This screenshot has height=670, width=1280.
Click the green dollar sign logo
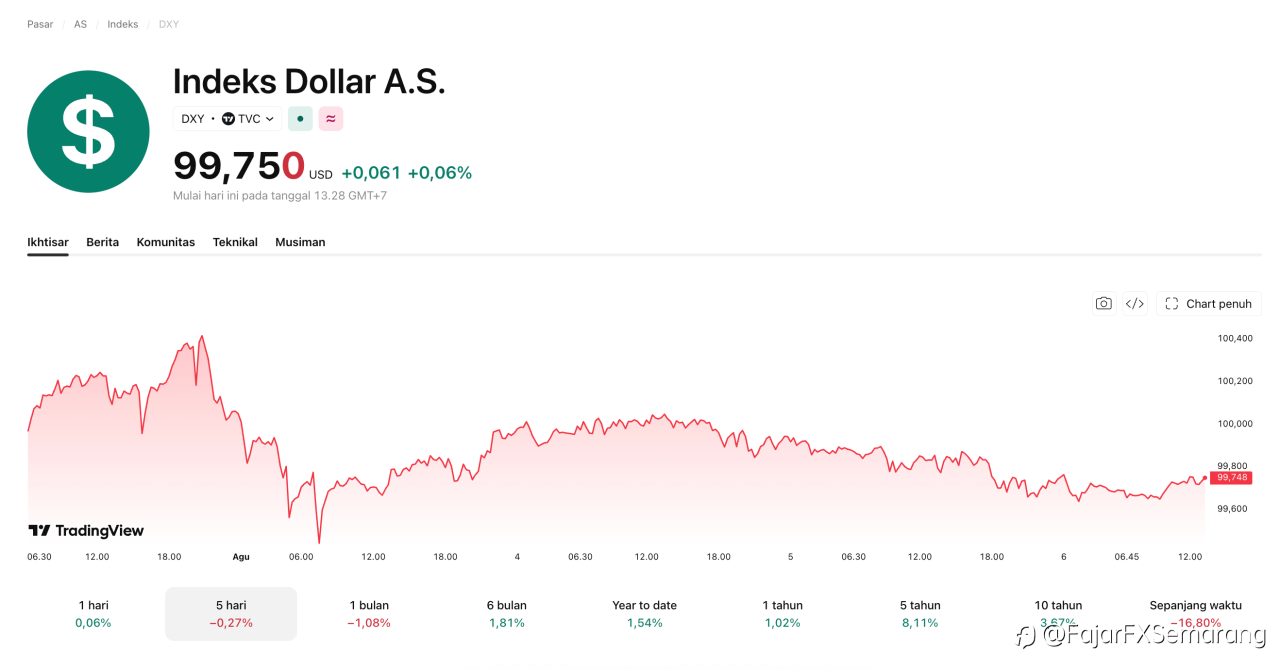coord(88,131)
